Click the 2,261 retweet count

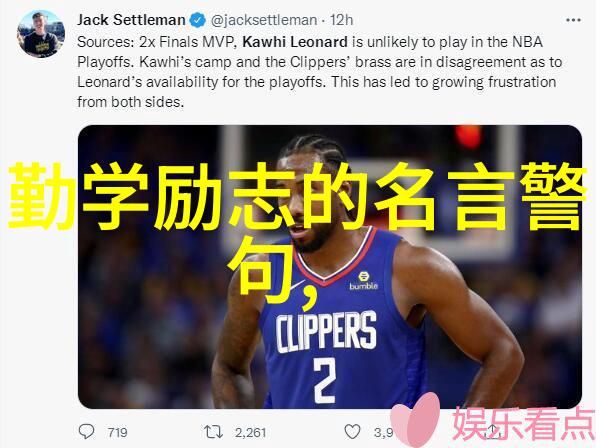tap(250, 432)
